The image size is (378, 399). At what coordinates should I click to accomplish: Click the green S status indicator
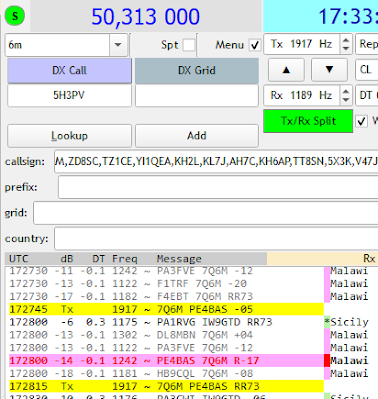click(15, 16)
